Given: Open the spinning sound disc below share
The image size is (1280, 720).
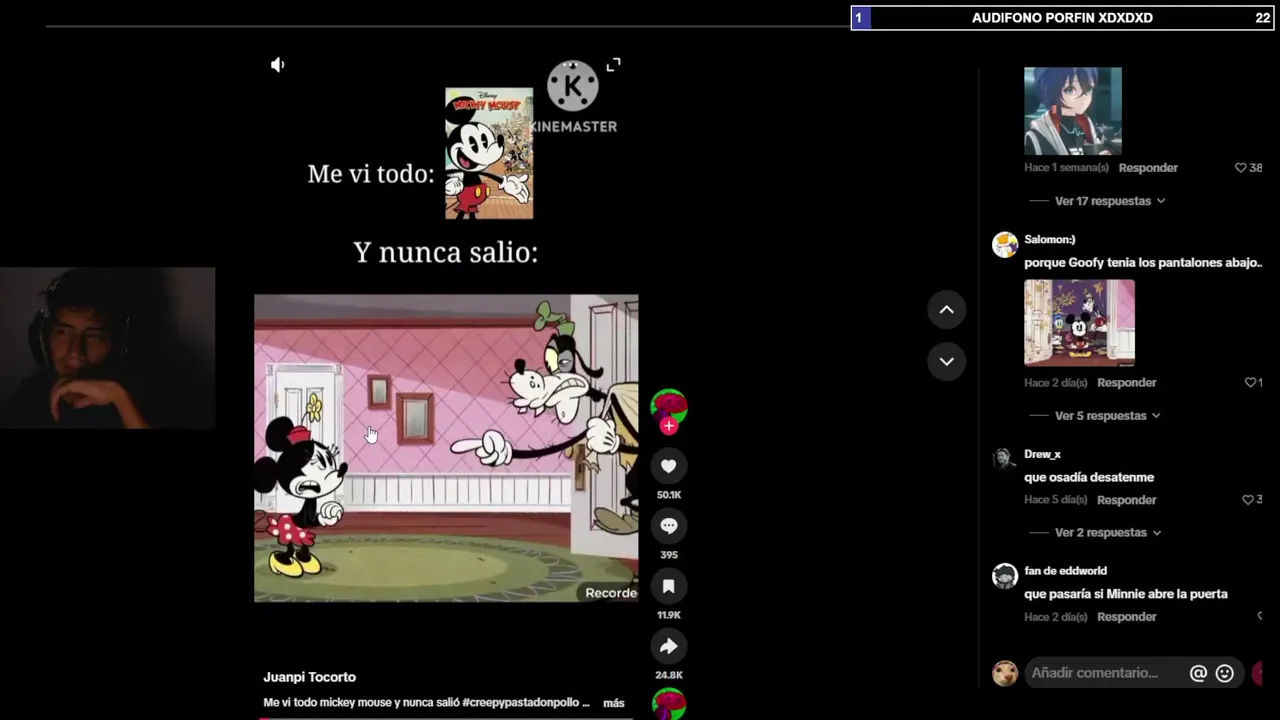Looking at the screenshot, I should (x=669, y=704).
